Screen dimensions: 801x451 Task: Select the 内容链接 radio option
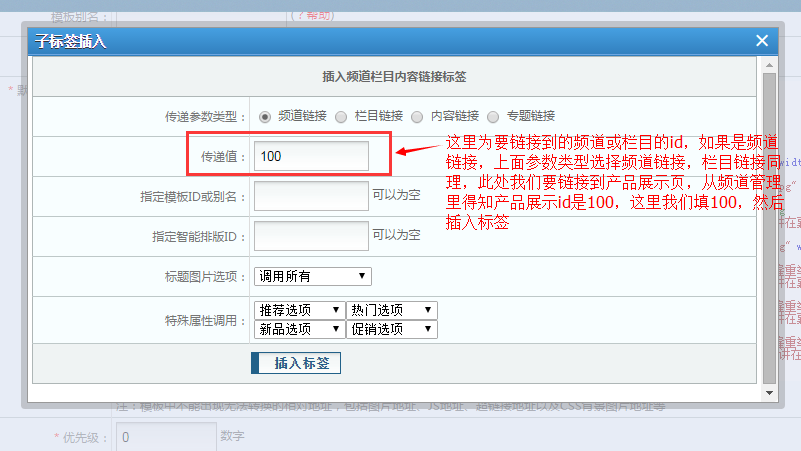tap(418, 116)
